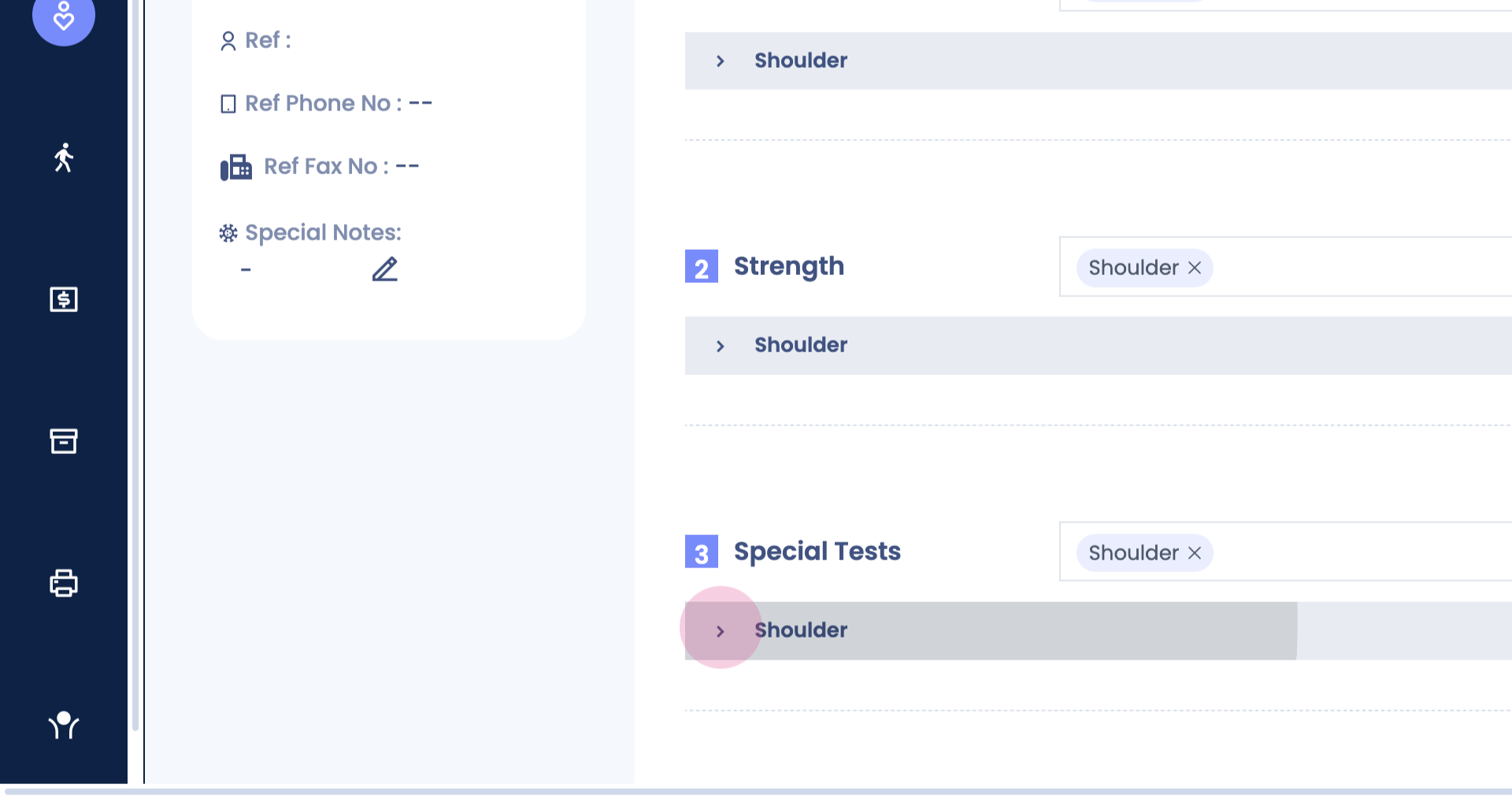The image size is (1512, 799).
Task: Open the billing dollar icon in sidebar
Action: click(64, 299)
